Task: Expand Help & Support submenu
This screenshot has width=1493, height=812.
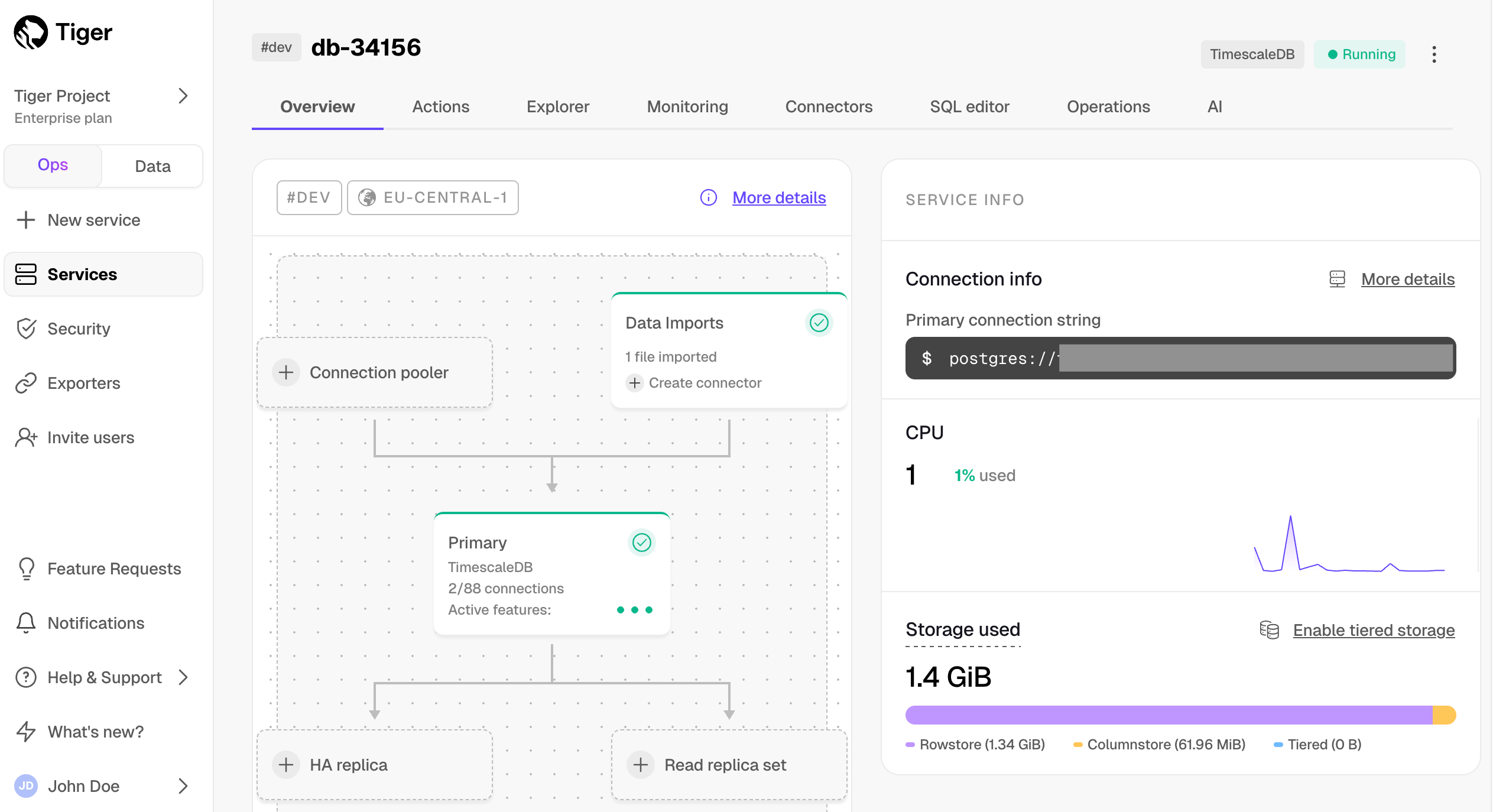Action: point(183,677)
